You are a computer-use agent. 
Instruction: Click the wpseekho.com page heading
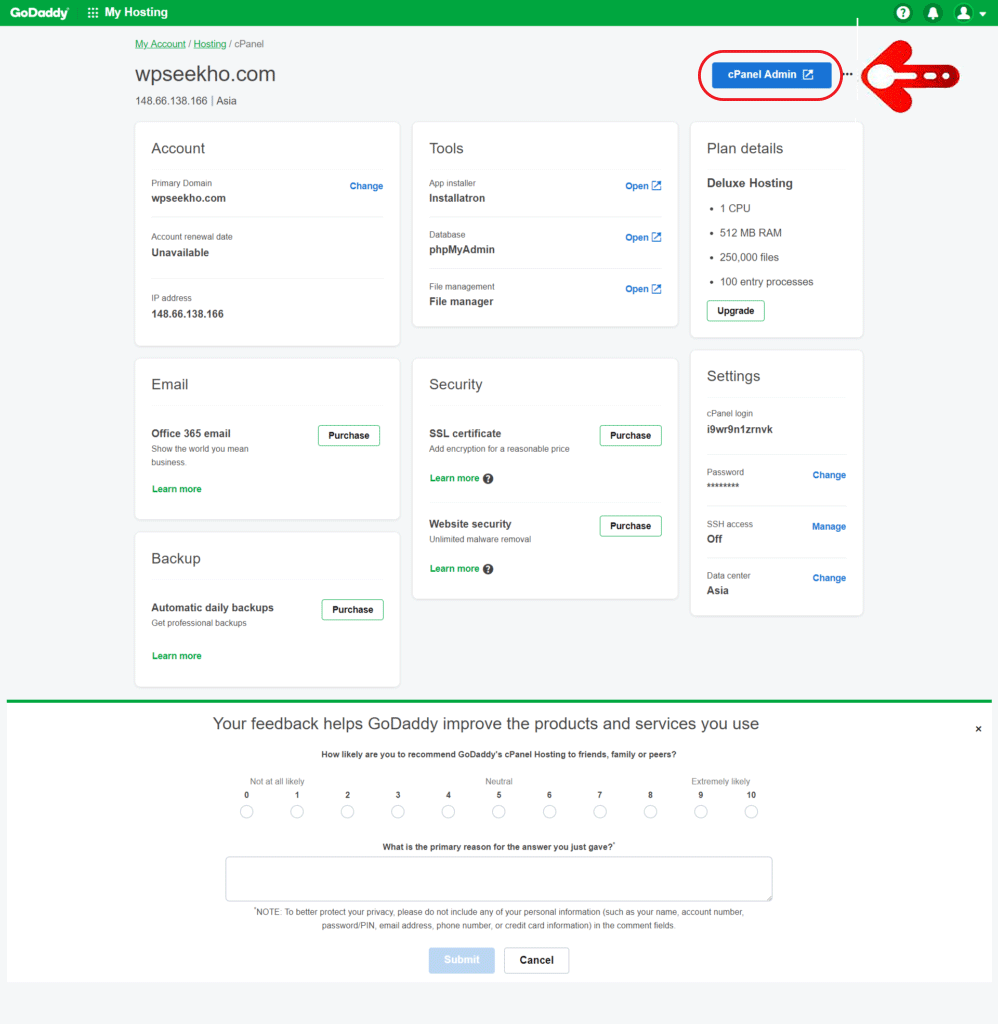[205, 74]
